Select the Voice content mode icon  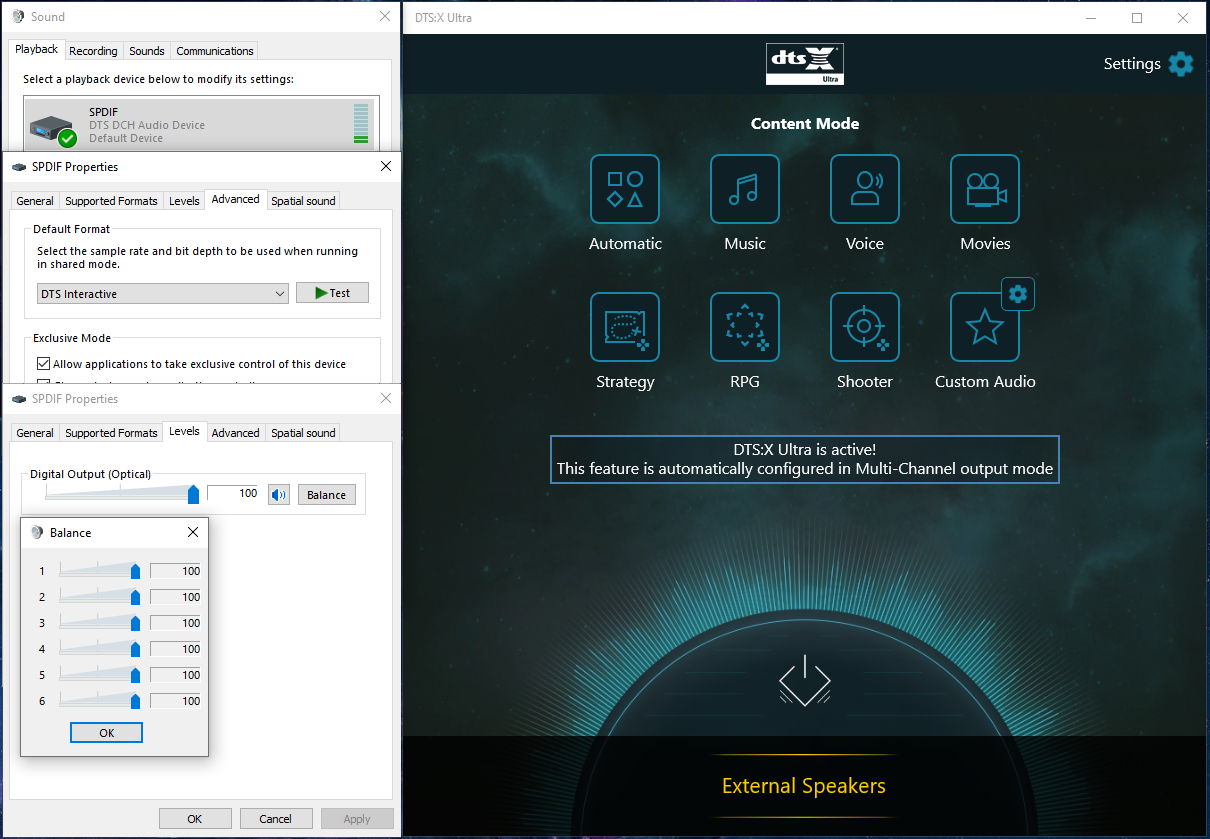click(x=865, y=189)
